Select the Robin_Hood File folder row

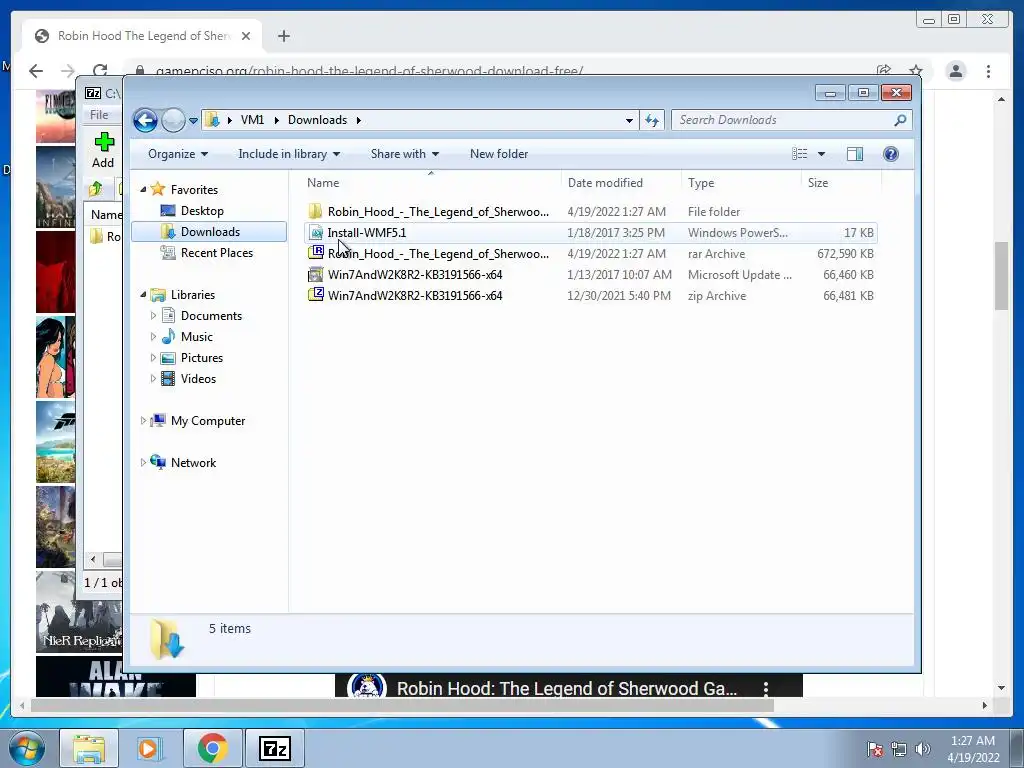click(590, 212)
